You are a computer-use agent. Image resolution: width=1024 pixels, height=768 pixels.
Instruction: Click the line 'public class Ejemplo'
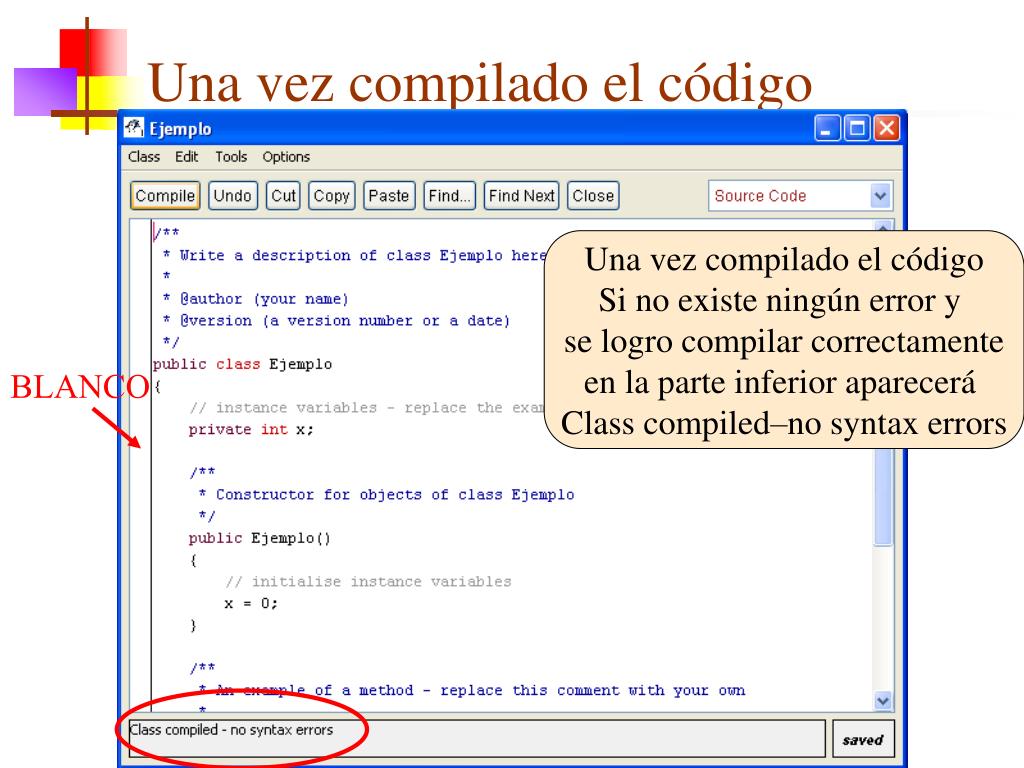coord(242,364)
